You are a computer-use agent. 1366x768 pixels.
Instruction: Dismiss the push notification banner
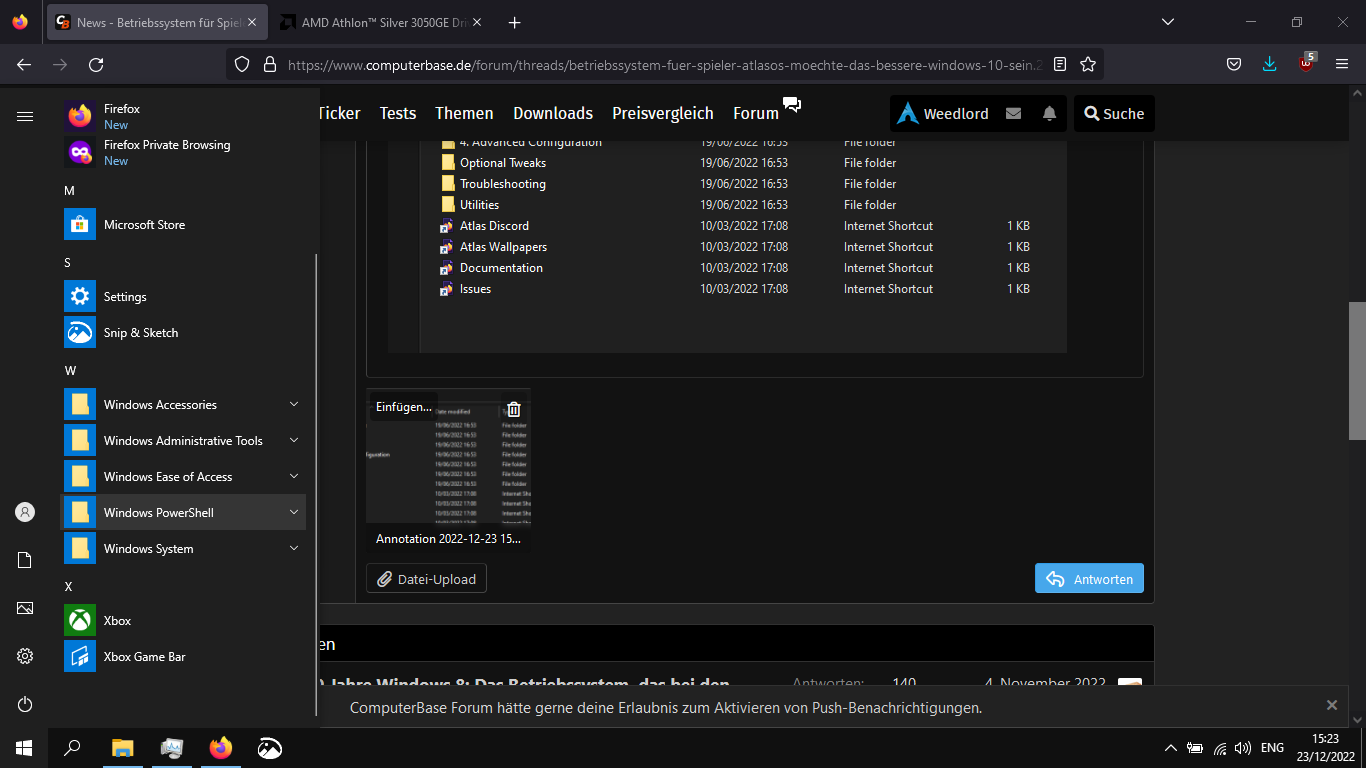click(1332, 705)
